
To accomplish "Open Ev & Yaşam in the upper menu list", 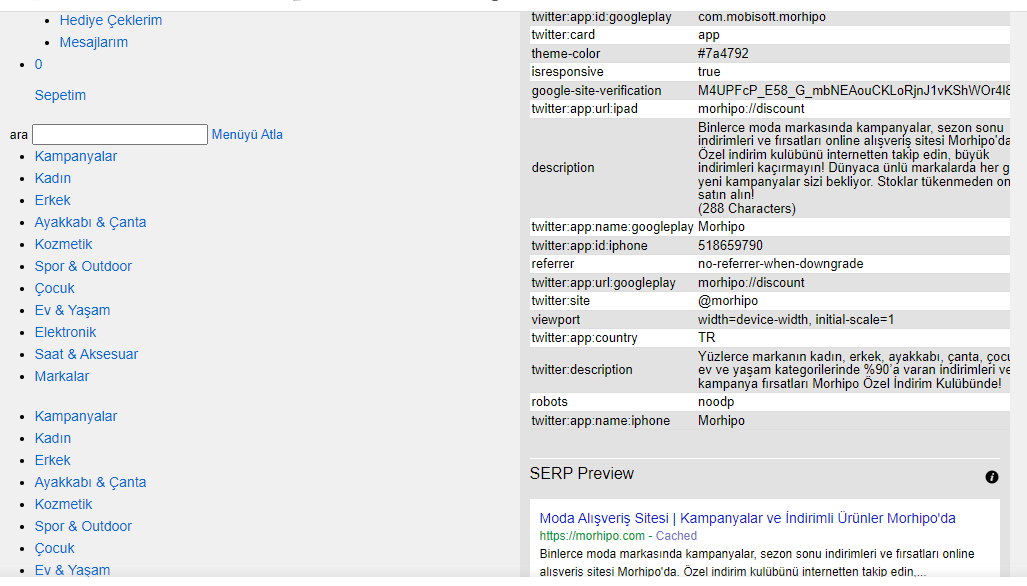I will 72,310.
